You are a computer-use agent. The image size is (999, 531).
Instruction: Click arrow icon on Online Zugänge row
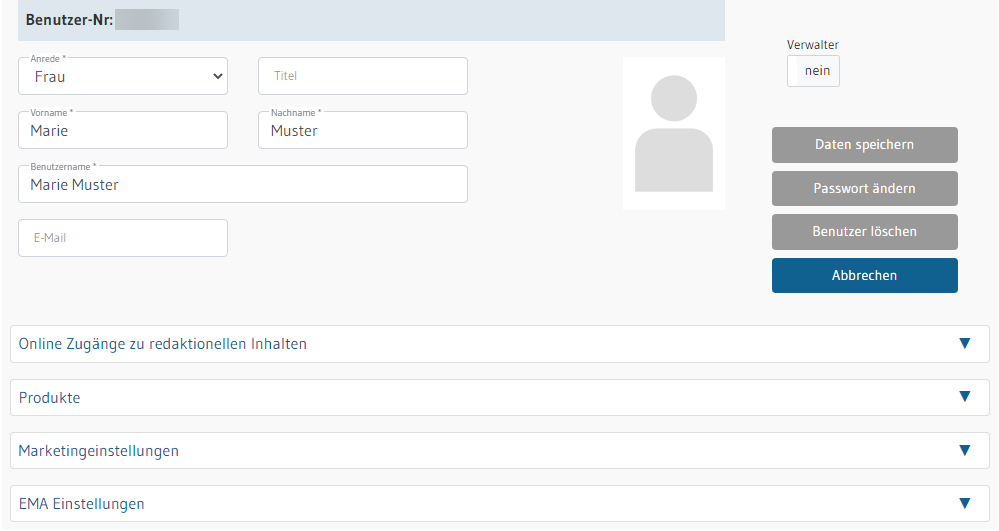pyautogui.click(x=965, y=344)
